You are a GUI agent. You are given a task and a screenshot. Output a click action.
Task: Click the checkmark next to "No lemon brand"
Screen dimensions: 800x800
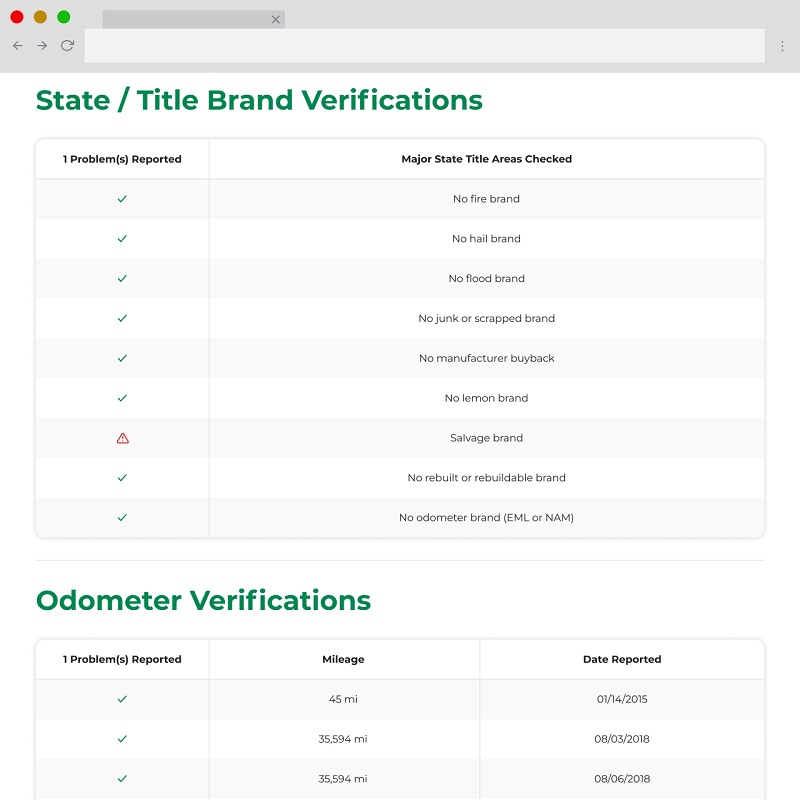tap(121, 398)
